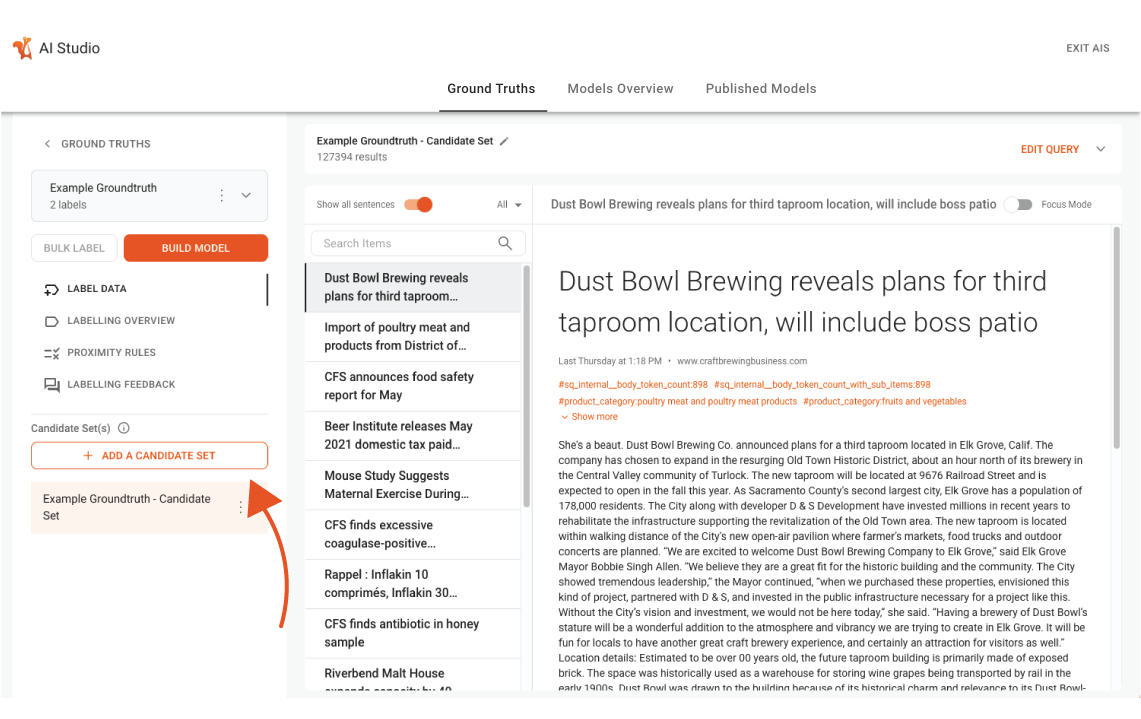Click the article list scrollbar
Image resolution: width=1141 pixels, height=719 pixels.
pyautogui.click(x=526, y=386)
